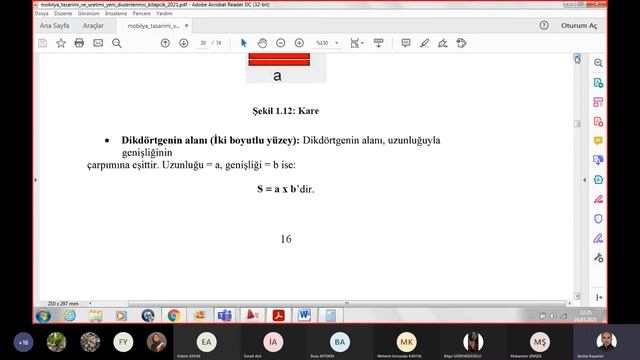
Task: Click the Stamp tool icon in the toolbar
Action: (x=461, y=43)
